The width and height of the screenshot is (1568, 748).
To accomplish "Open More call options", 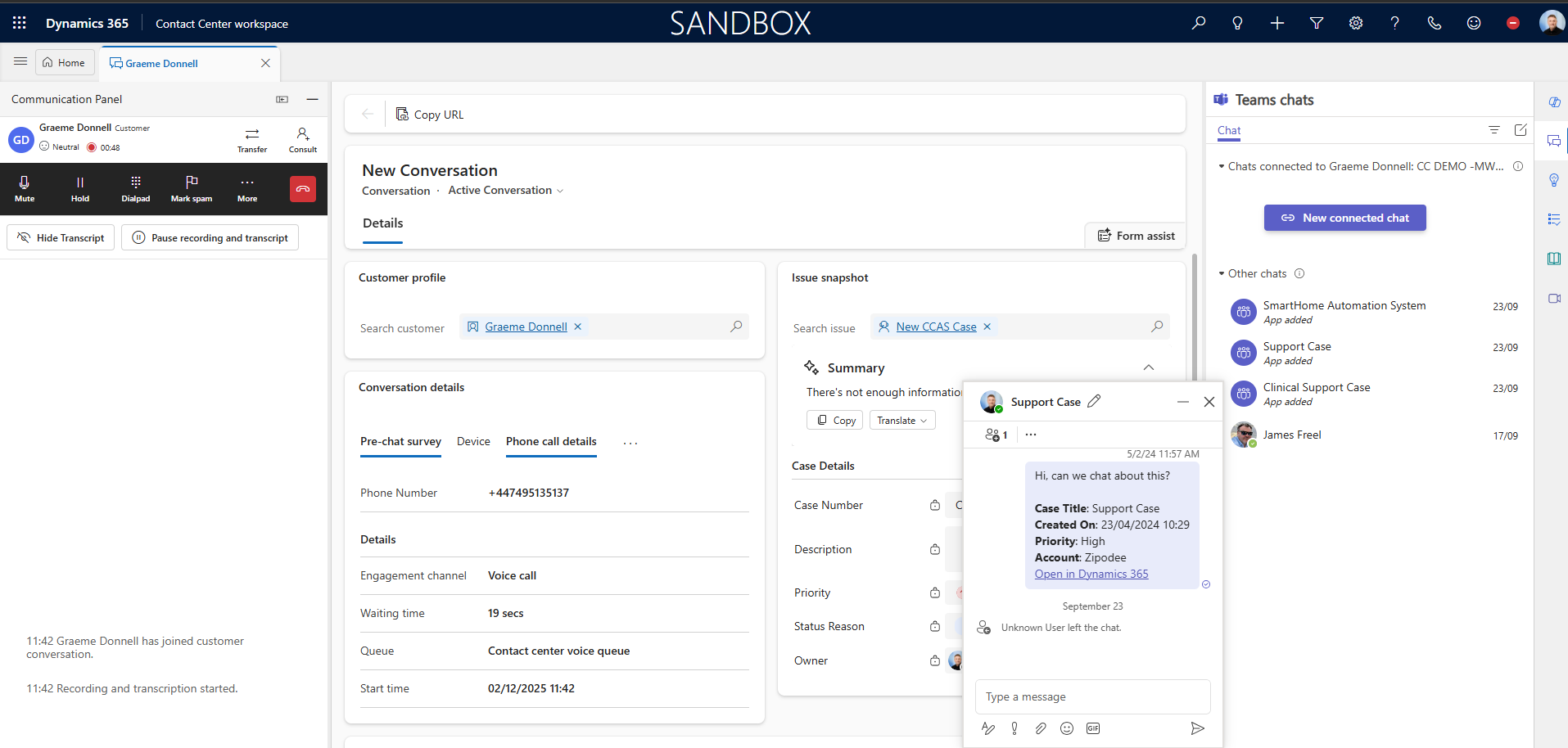I will click(247, 189).
